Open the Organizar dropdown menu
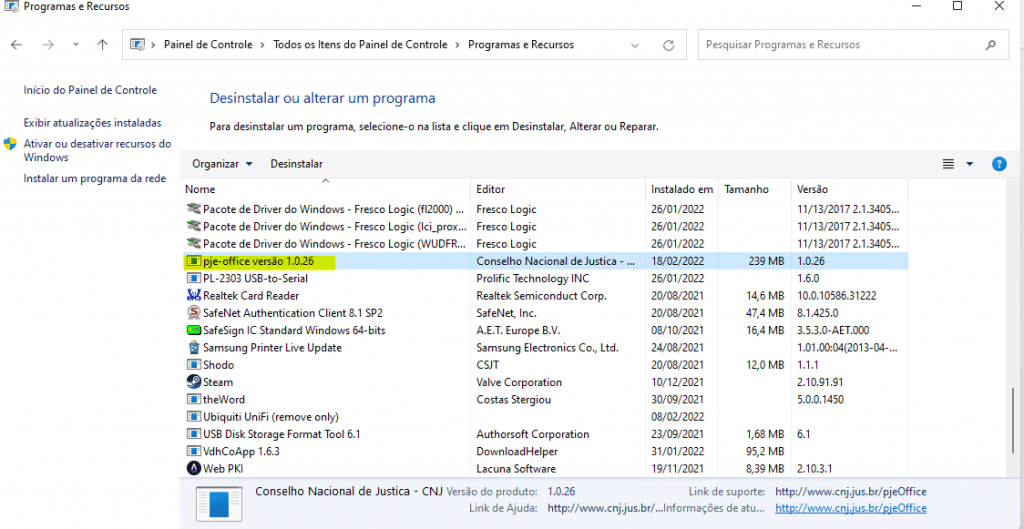The image size is (1024, 529). 222,164
